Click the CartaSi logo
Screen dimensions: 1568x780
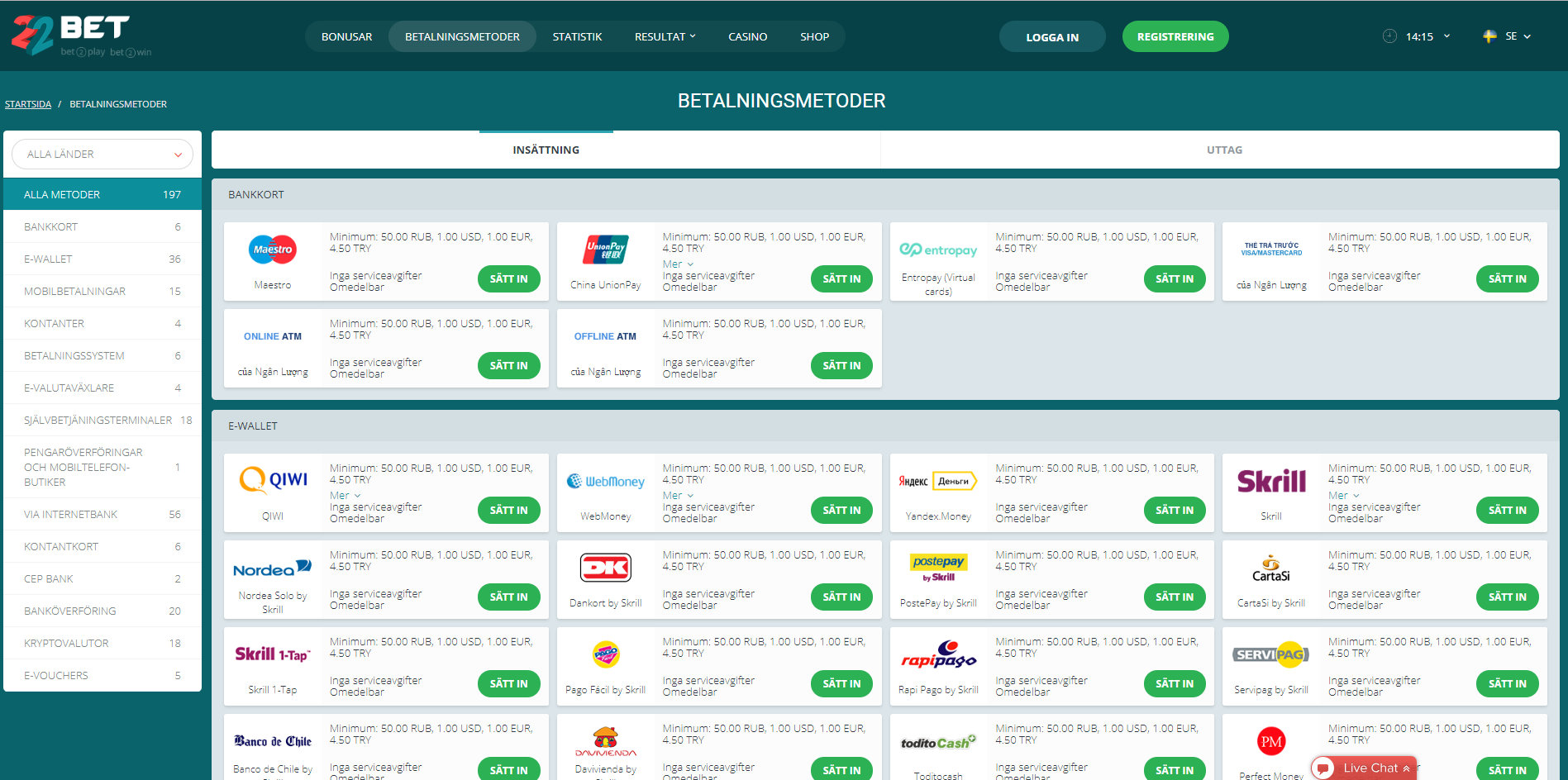click(1271, 568)
